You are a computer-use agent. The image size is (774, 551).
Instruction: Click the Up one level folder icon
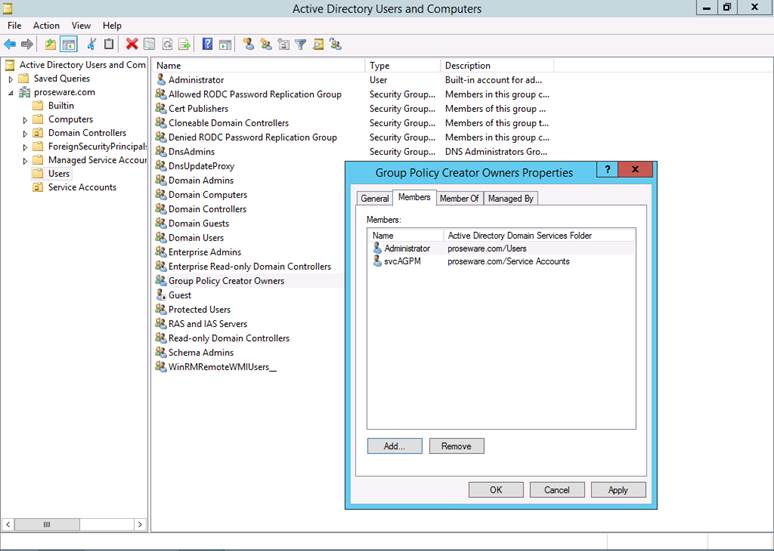(x=50, y=44)
